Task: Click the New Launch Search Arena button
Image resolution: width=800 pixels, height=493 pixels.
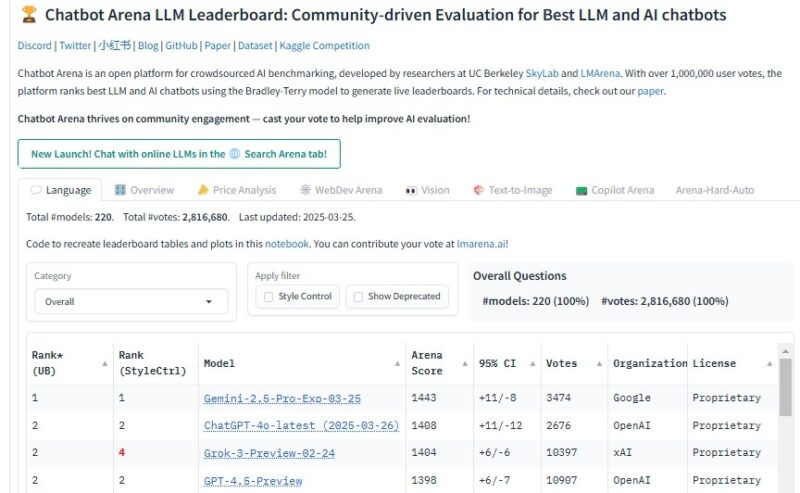Action: pyautogui.click(x=179, y=154)
